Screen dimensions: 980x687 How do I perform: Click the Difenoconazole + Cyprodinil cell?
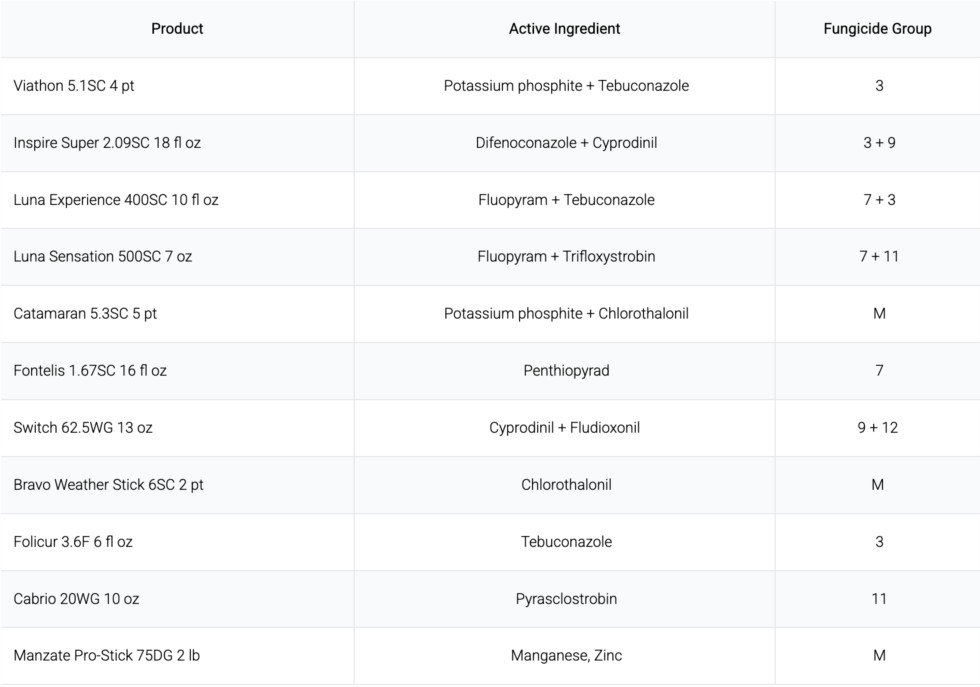(566, 143)
